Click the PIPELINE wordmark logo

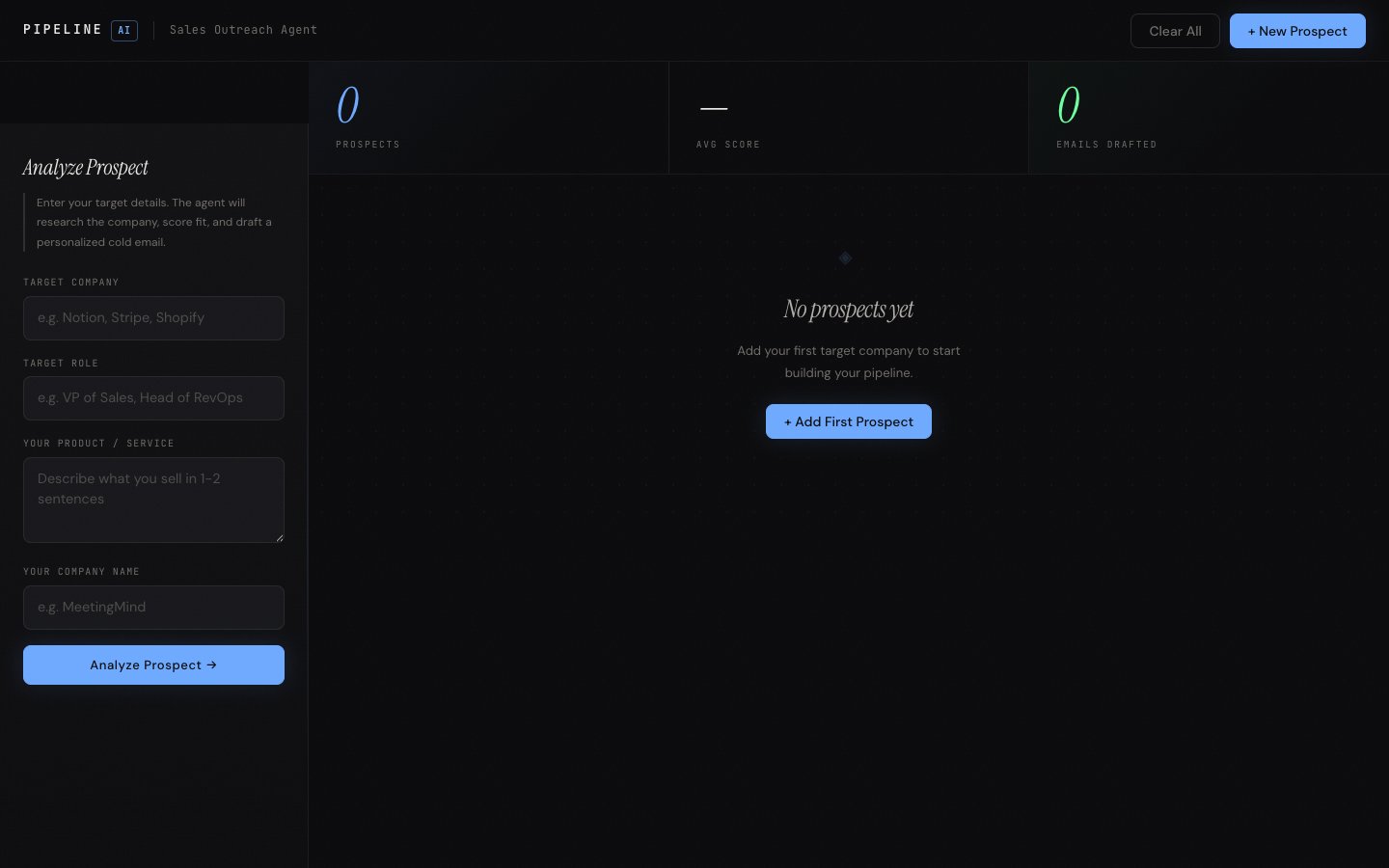point(63,29)
